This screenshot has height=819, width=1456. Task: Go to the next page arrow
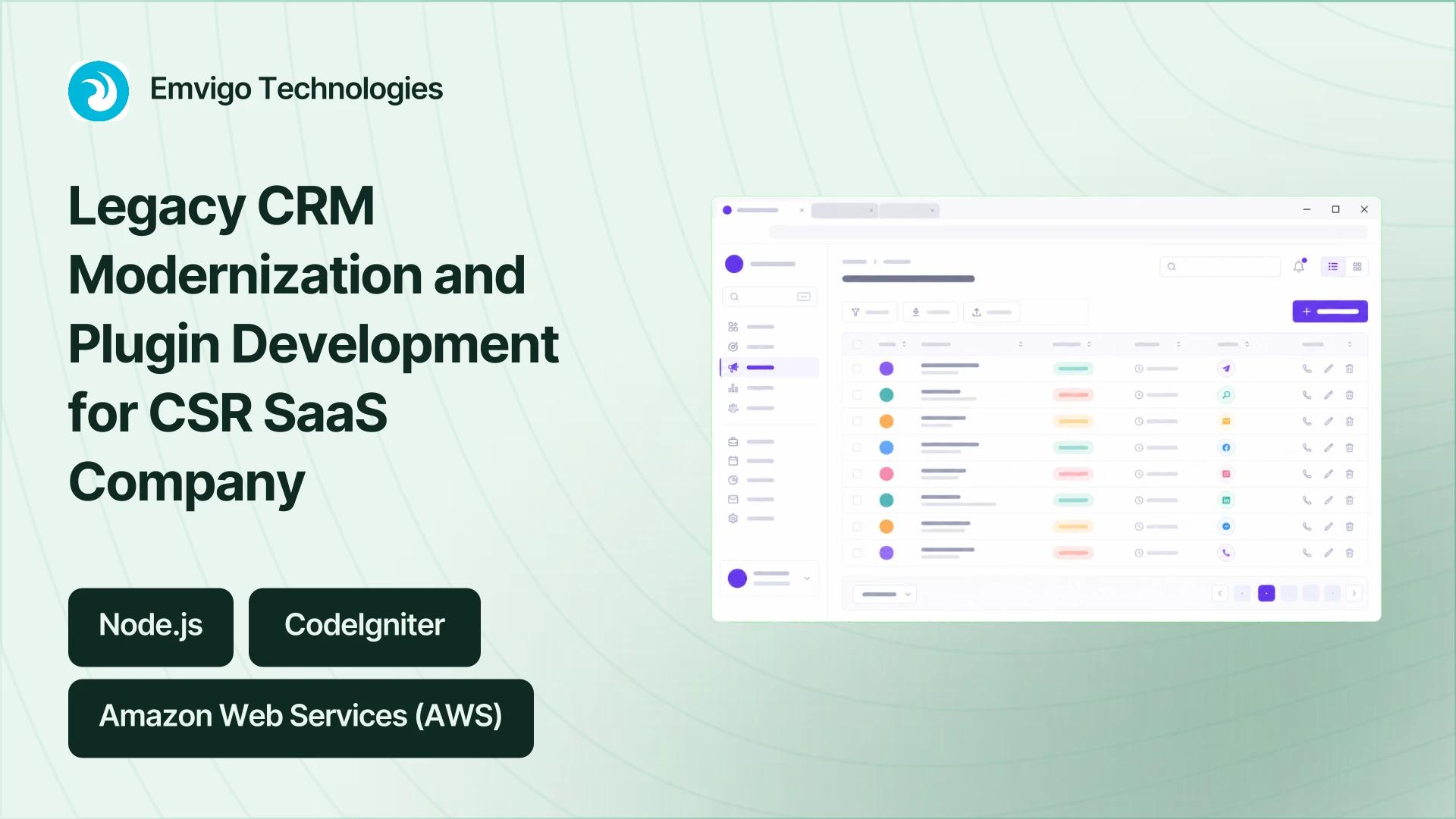pyautogui.click(x=1354, y=593)
